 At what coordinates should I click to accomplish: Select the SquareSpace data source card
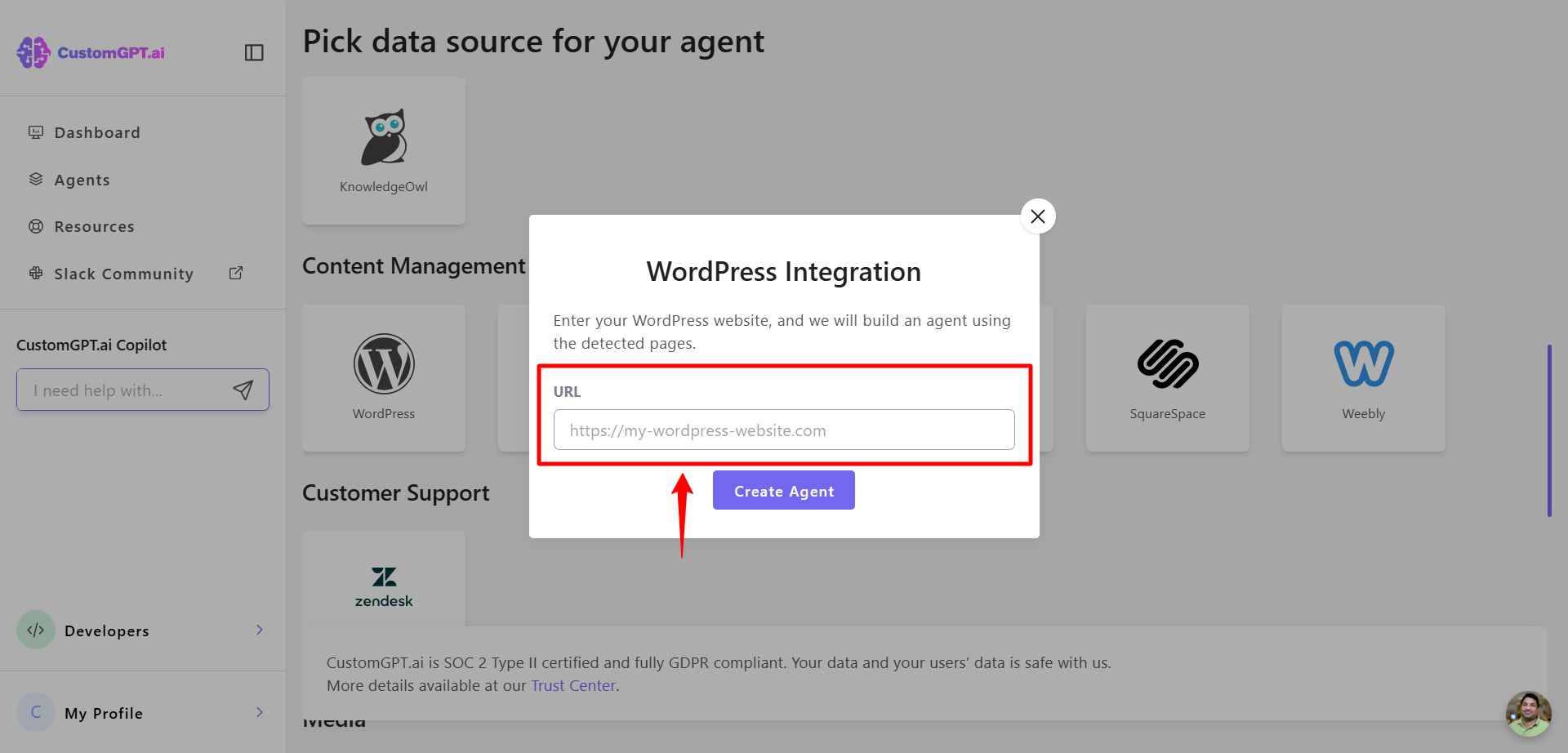click(x=1168, y=378)
